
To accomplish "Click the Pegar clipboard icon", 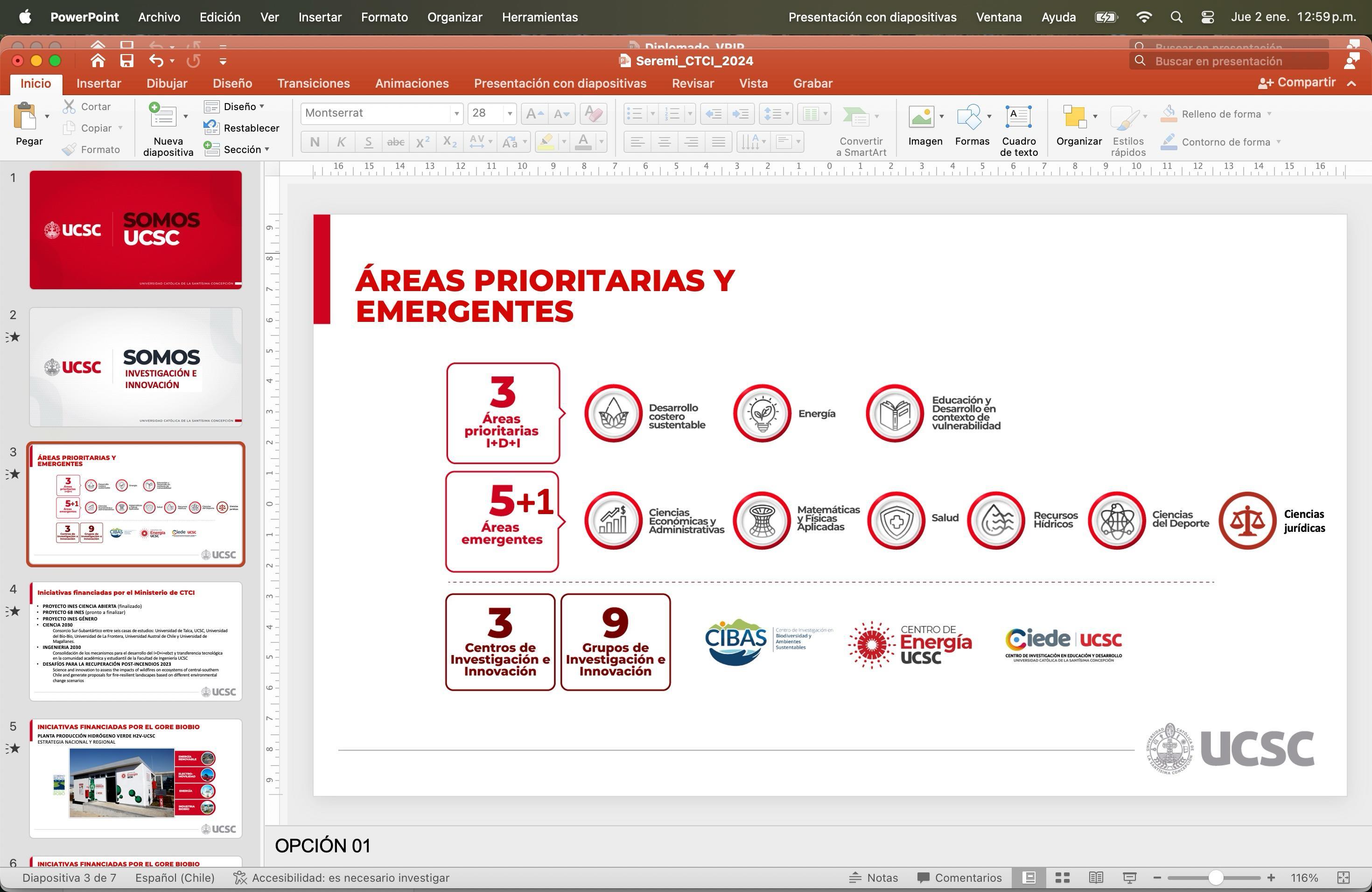I will (25, 118).
